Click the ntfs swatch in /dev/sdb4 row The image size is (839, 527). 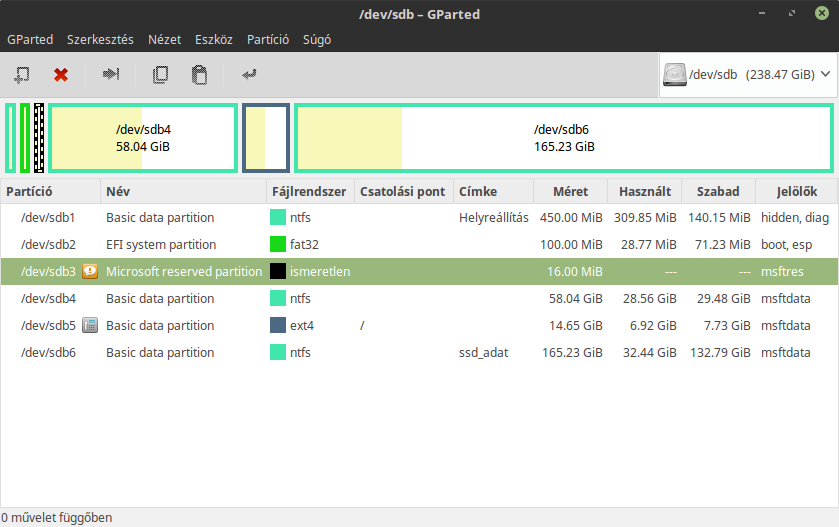point(278,298)
